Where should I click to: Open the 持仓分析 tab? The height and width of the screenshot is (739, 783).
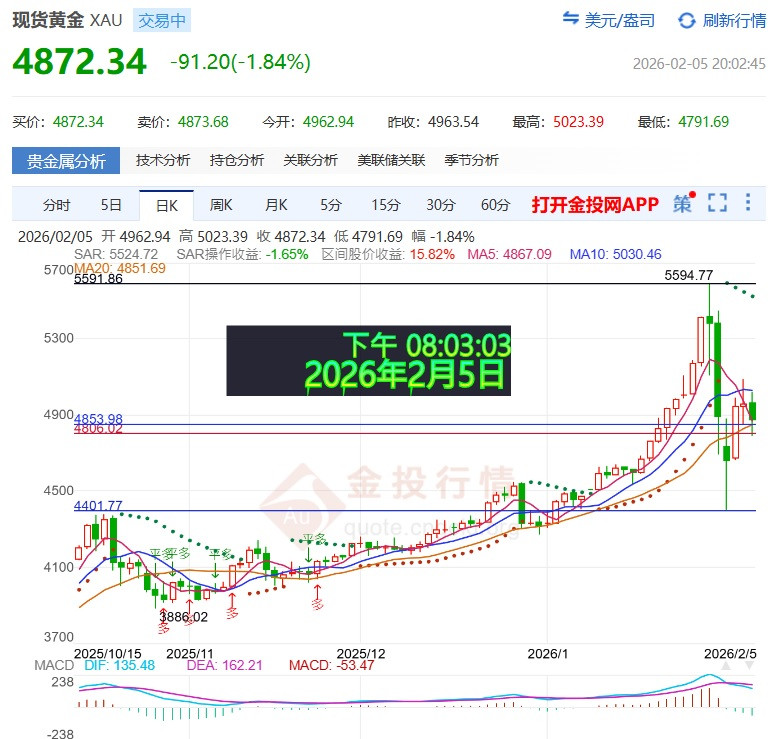pos(237,160)
